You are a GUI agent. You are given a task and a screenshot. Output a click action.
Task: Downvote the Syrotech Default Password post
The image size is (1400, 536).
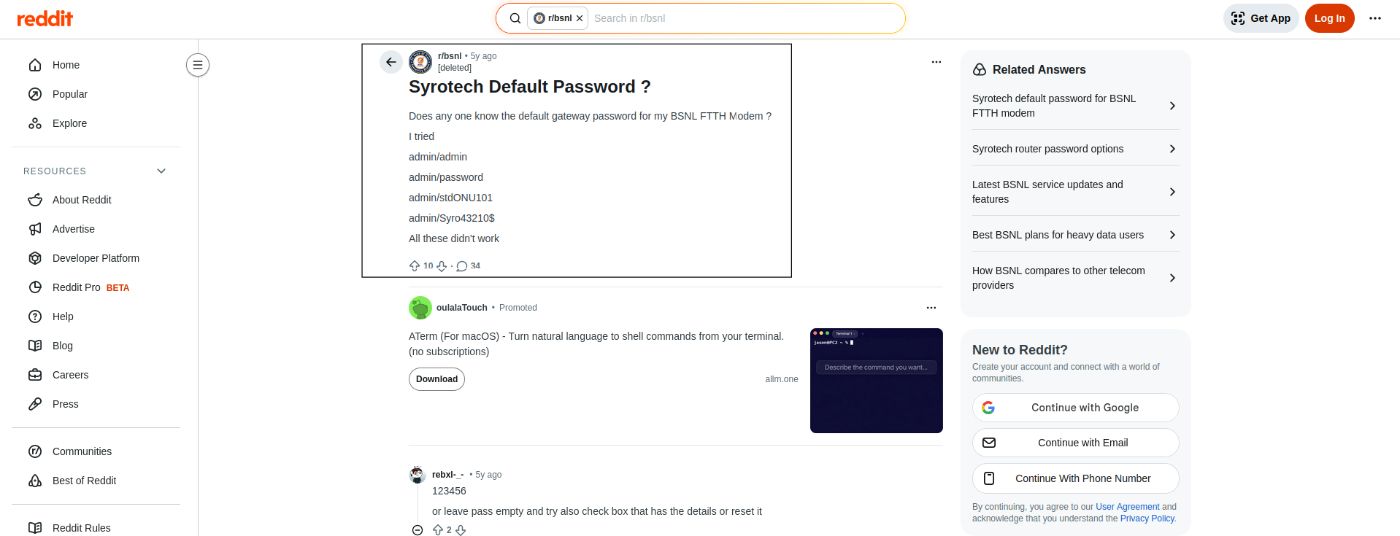442,266
